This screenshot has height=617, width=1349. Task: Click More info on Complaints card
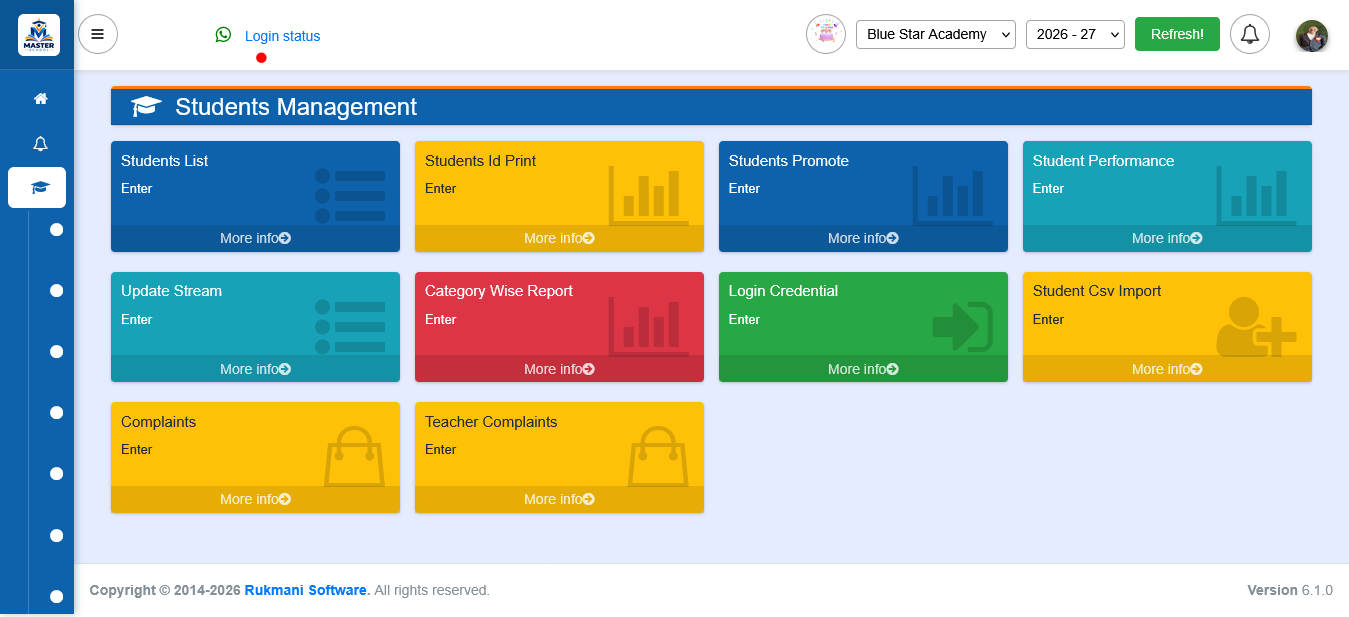[x=255, y=499]
